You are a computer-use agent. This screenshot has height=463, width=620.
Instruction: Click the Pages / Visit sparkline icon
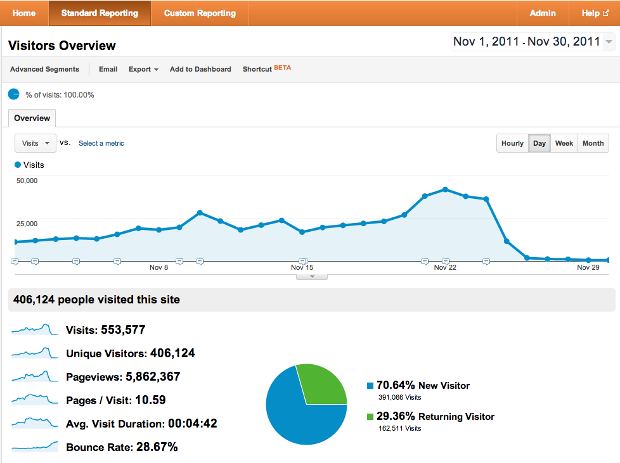click(x=34, y=400)
